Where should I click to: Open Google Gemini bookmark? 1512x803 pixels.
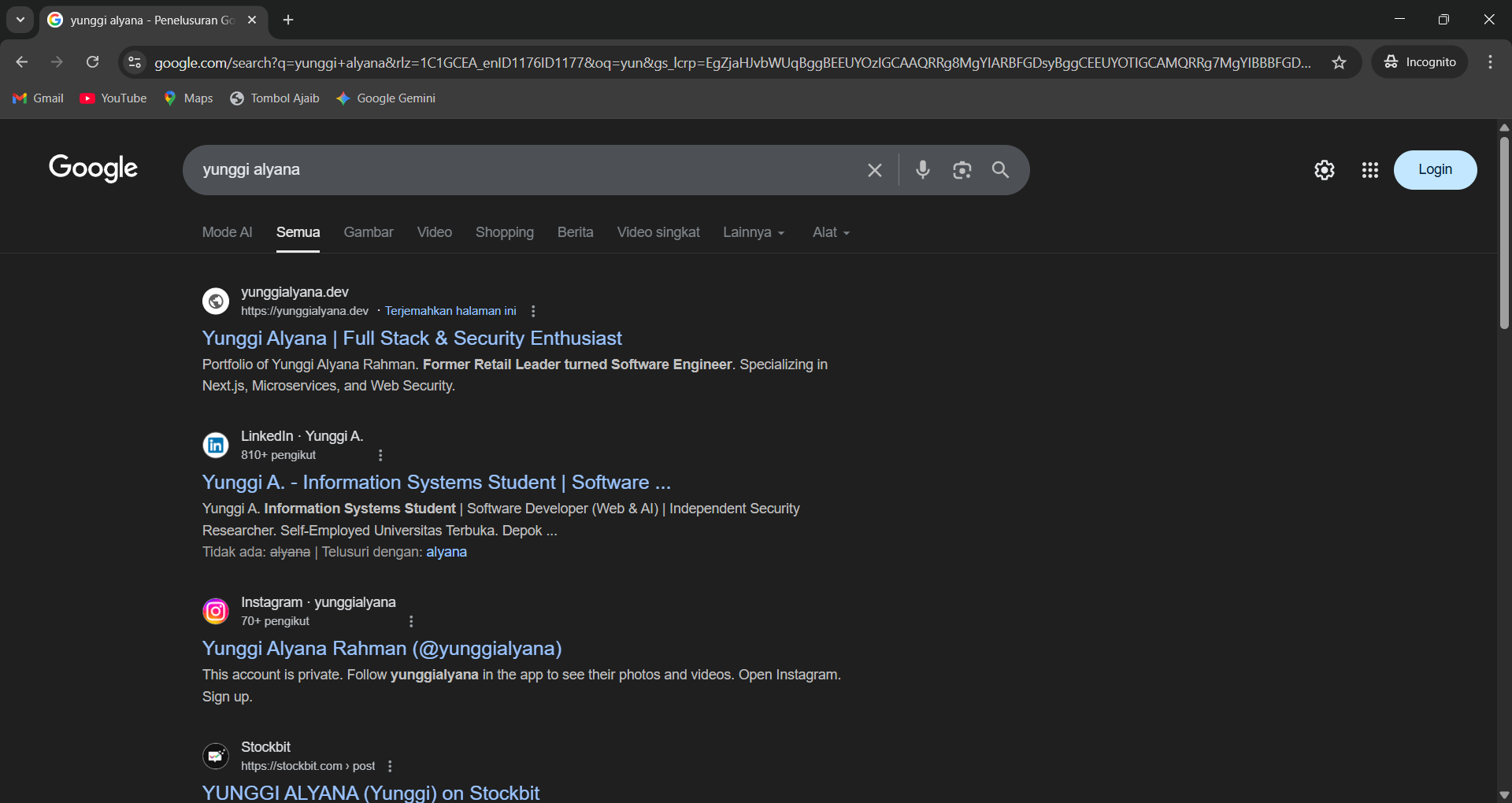click(x=385, y=98)
